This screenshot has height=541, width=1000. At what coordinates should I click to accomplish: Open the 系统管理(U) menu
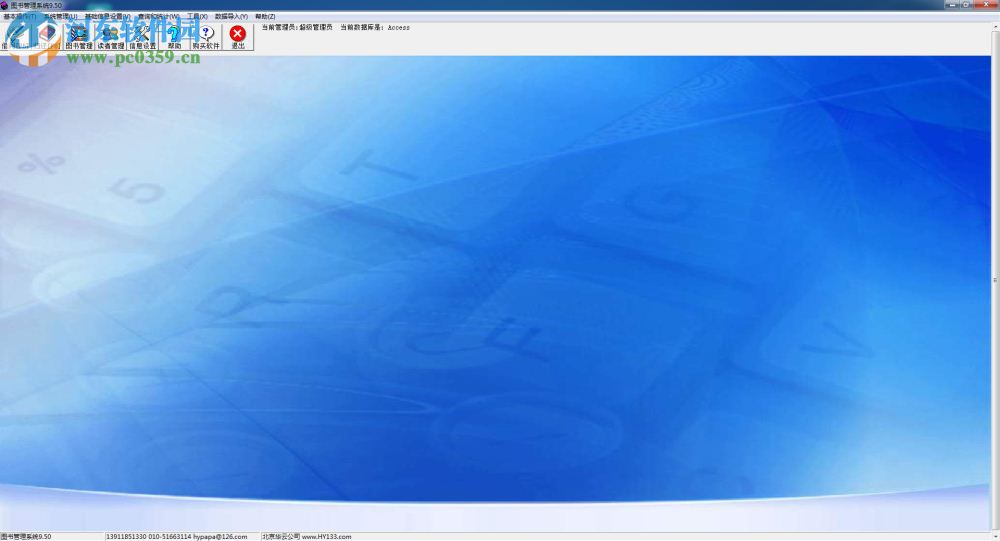pos(60,17)
